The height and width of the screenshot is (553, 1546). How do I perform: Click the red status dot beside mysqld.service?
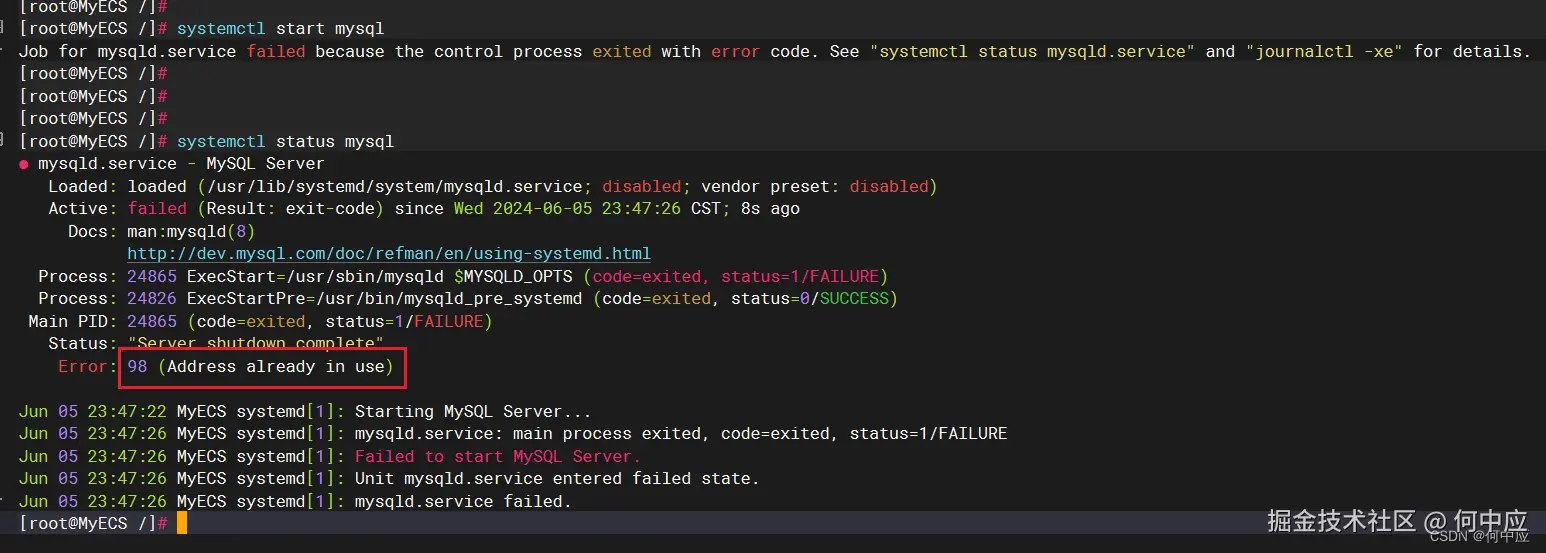point(24,164)
